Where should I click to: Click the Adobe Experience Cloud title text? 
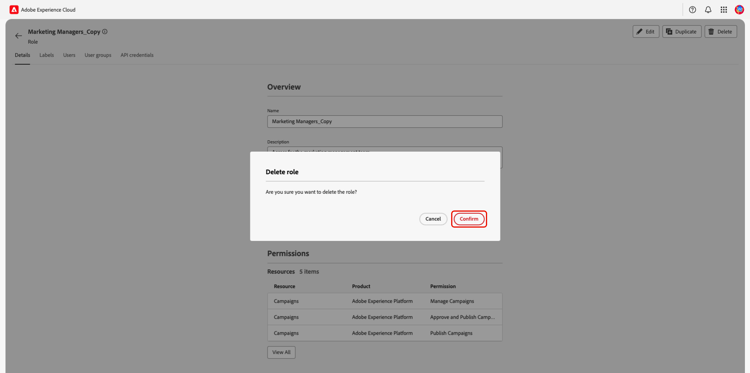pos(48,10)
